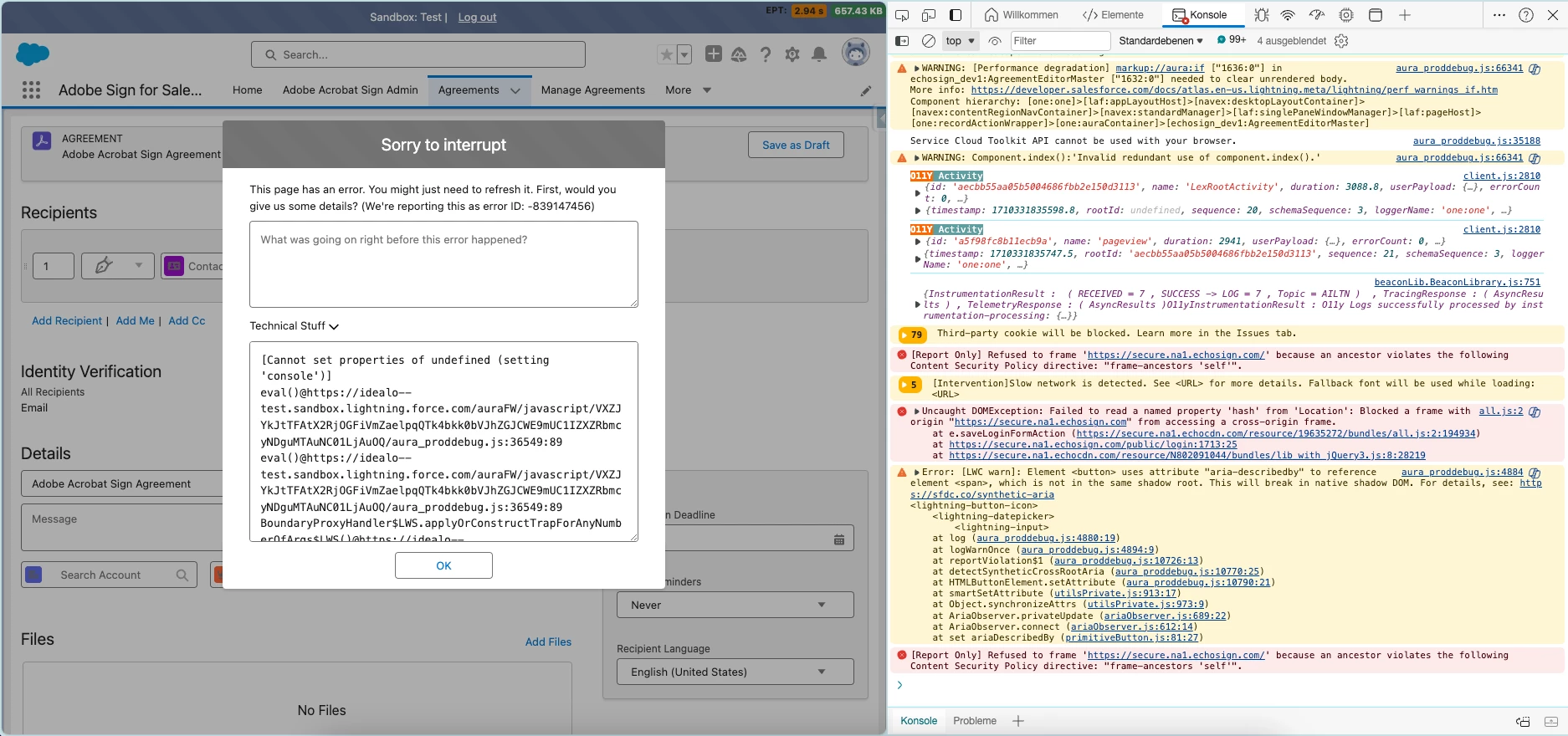Viewport: 1568px width, 736px height.
Task: Click the Add Me link
Action: [136, 320]
